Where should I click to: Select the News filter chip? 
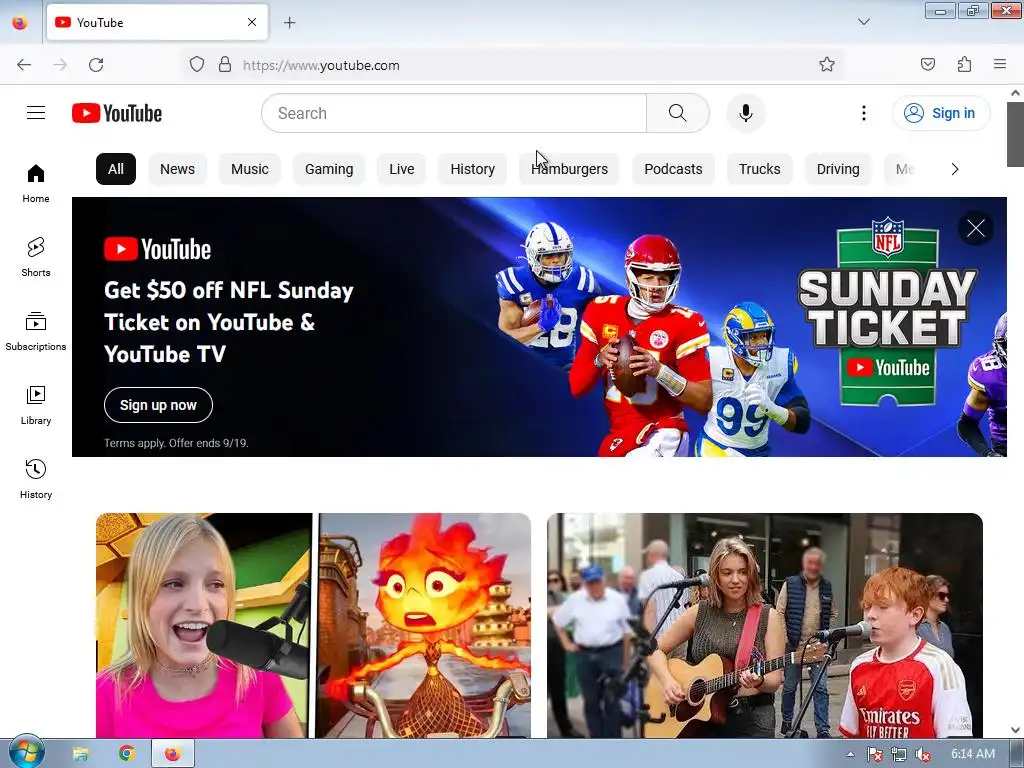tap(178, 169)
